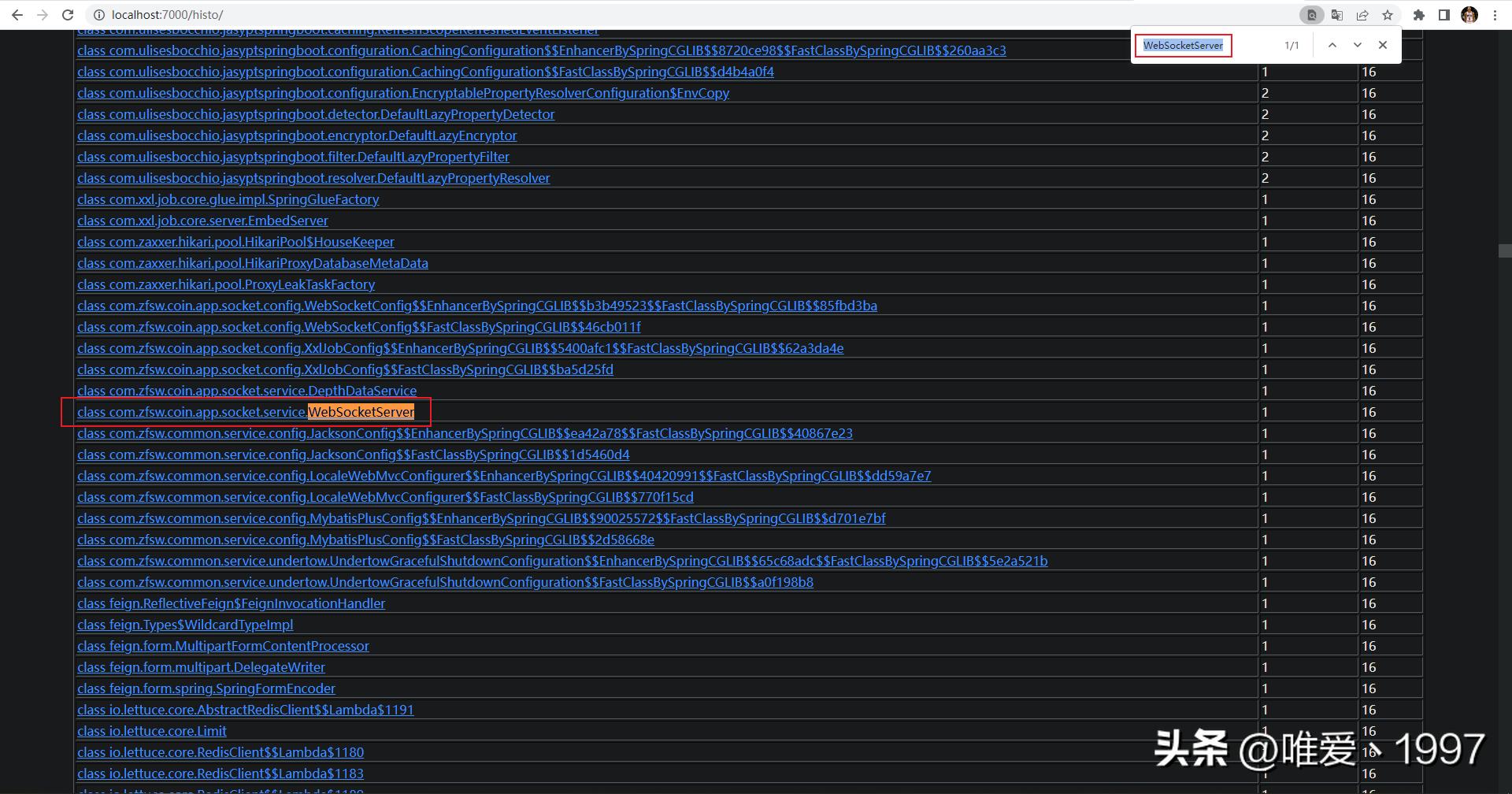The image size is (1512, 794).
Task: Click the find bar field containing WebSocketServer
Action: (x=1183, y=46)
